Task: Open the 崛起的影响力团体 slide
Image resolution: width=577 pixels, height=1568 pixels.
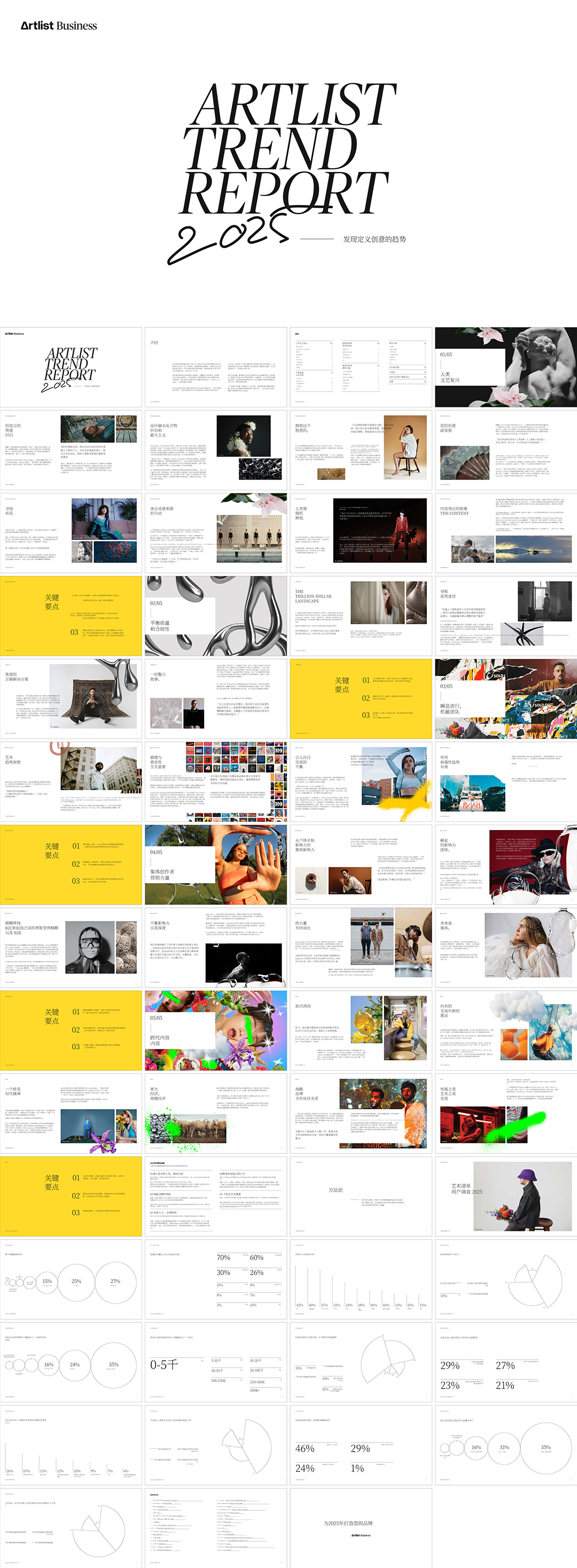Action: [x=506, y=865]
